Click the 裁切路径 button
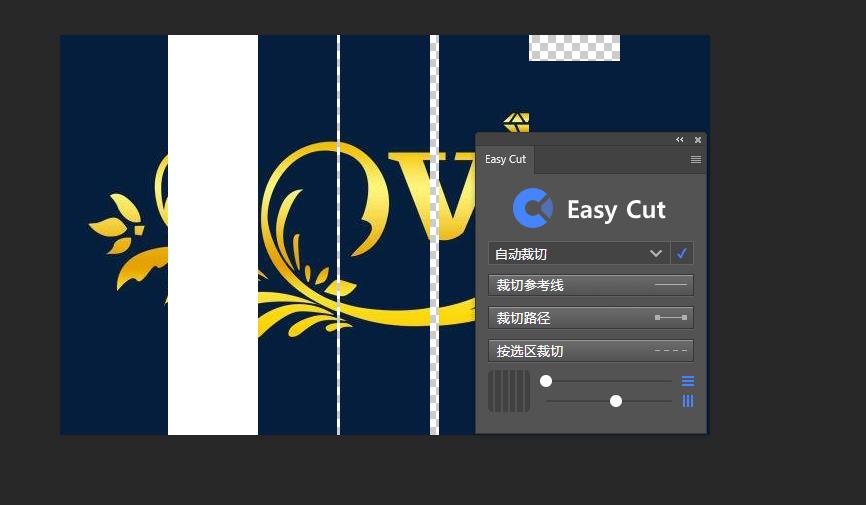The height and width of the screenshot is (505, 866). (590, 318)
